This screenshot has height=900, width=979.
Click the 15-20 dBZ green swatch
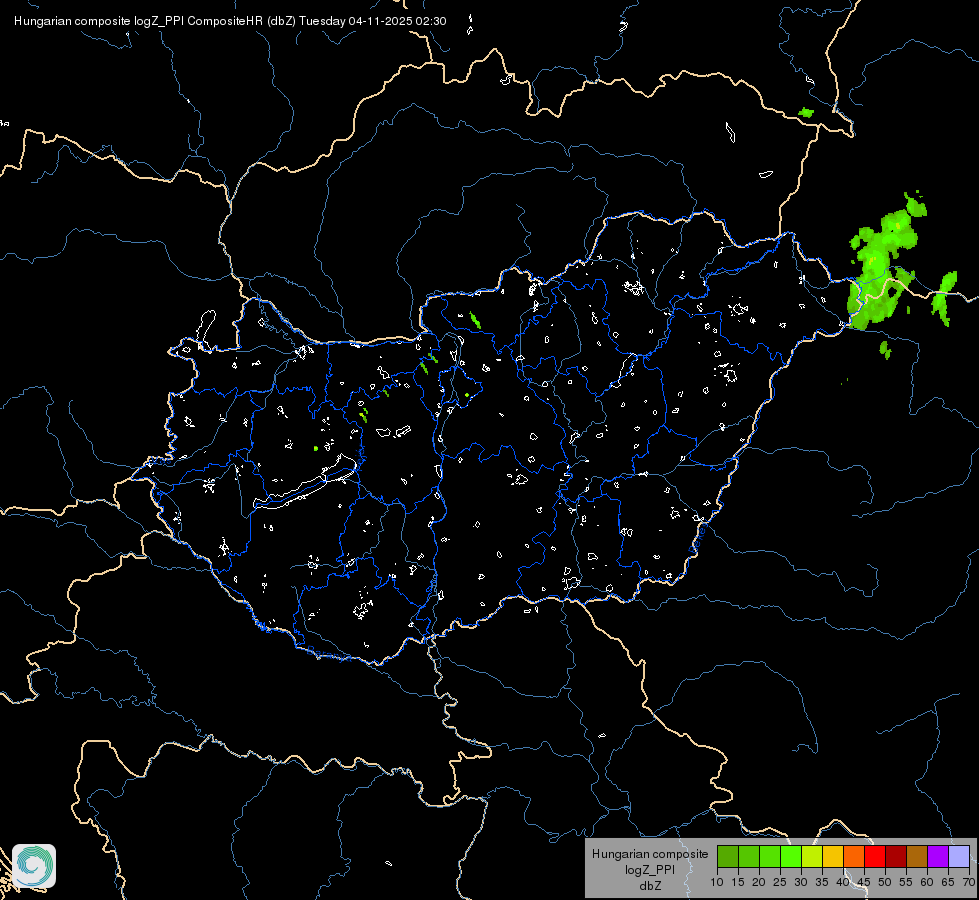749,856
